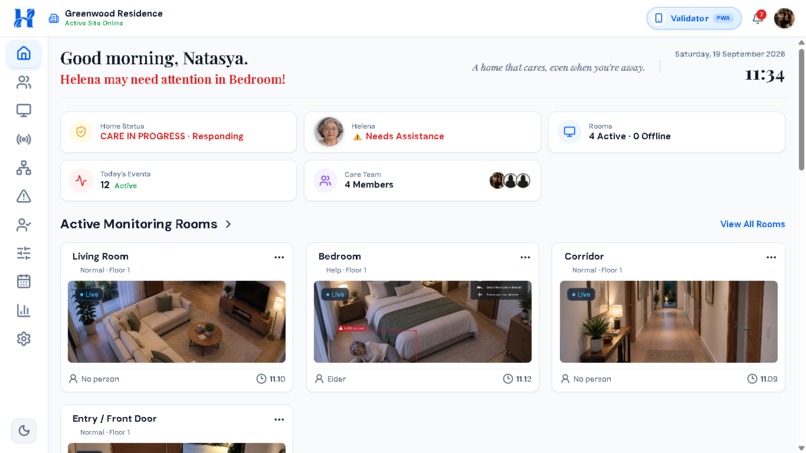The image size is (806, 453).
Task: Open the Entry / Front Door options menu
Action: (x=279, y=420)
